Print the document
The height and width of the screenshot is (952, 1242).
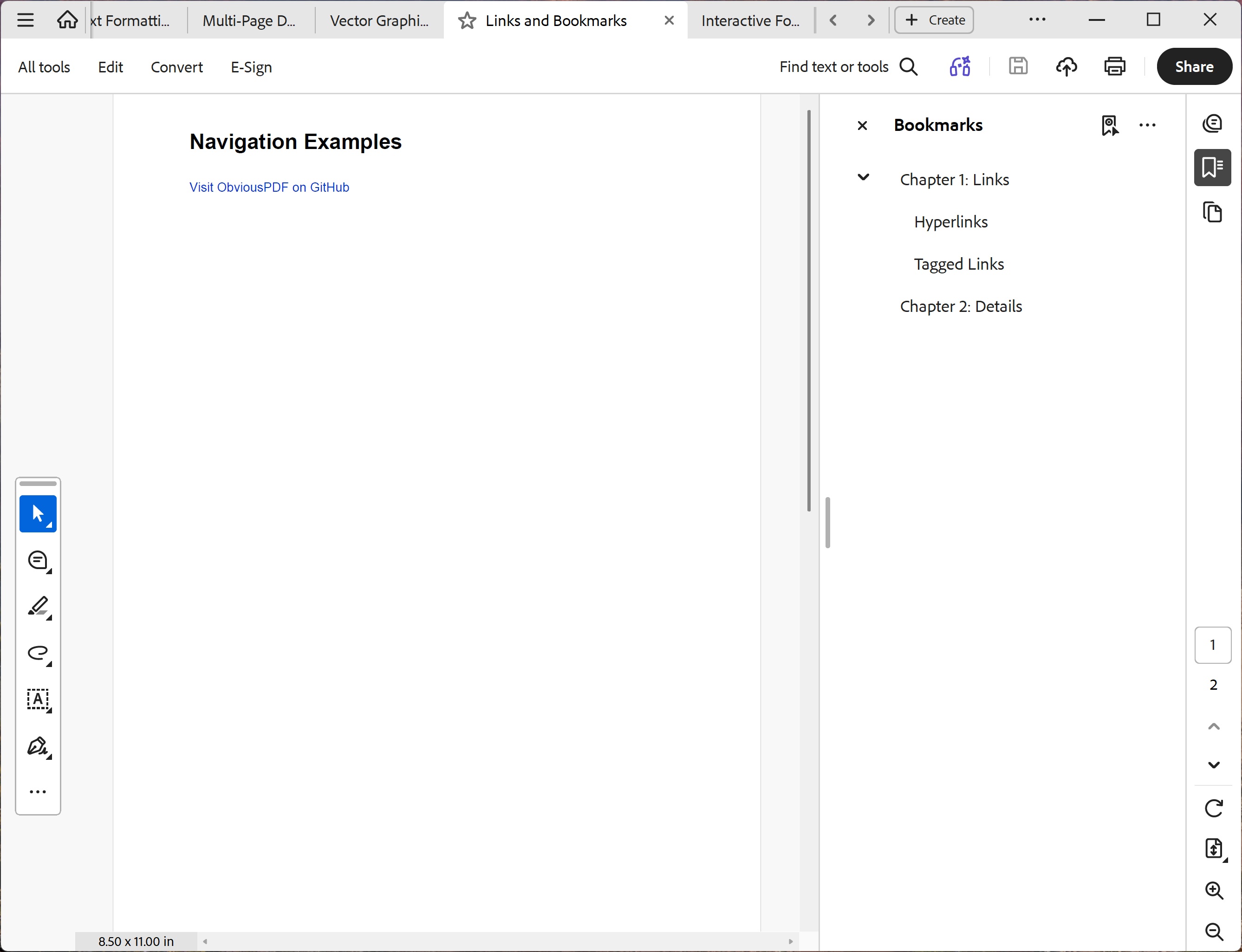click(1114, 66)
